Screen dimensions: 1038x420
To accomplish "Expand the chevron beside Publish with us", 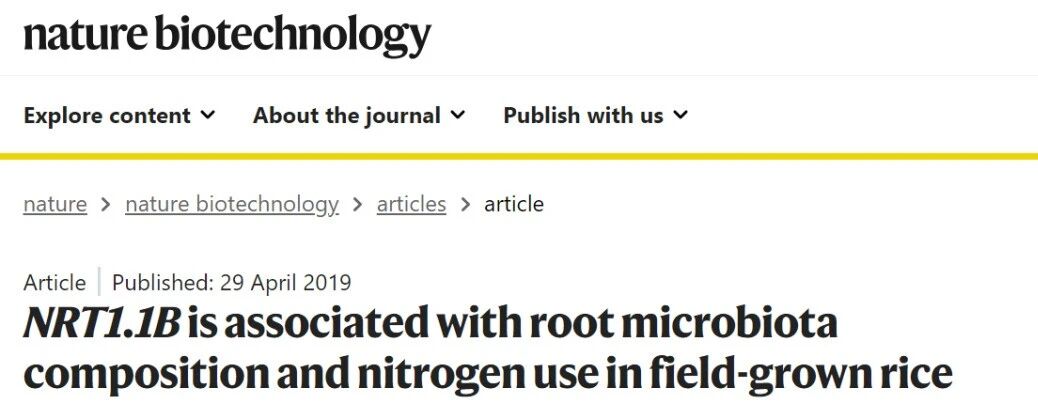I will [681, 115].
